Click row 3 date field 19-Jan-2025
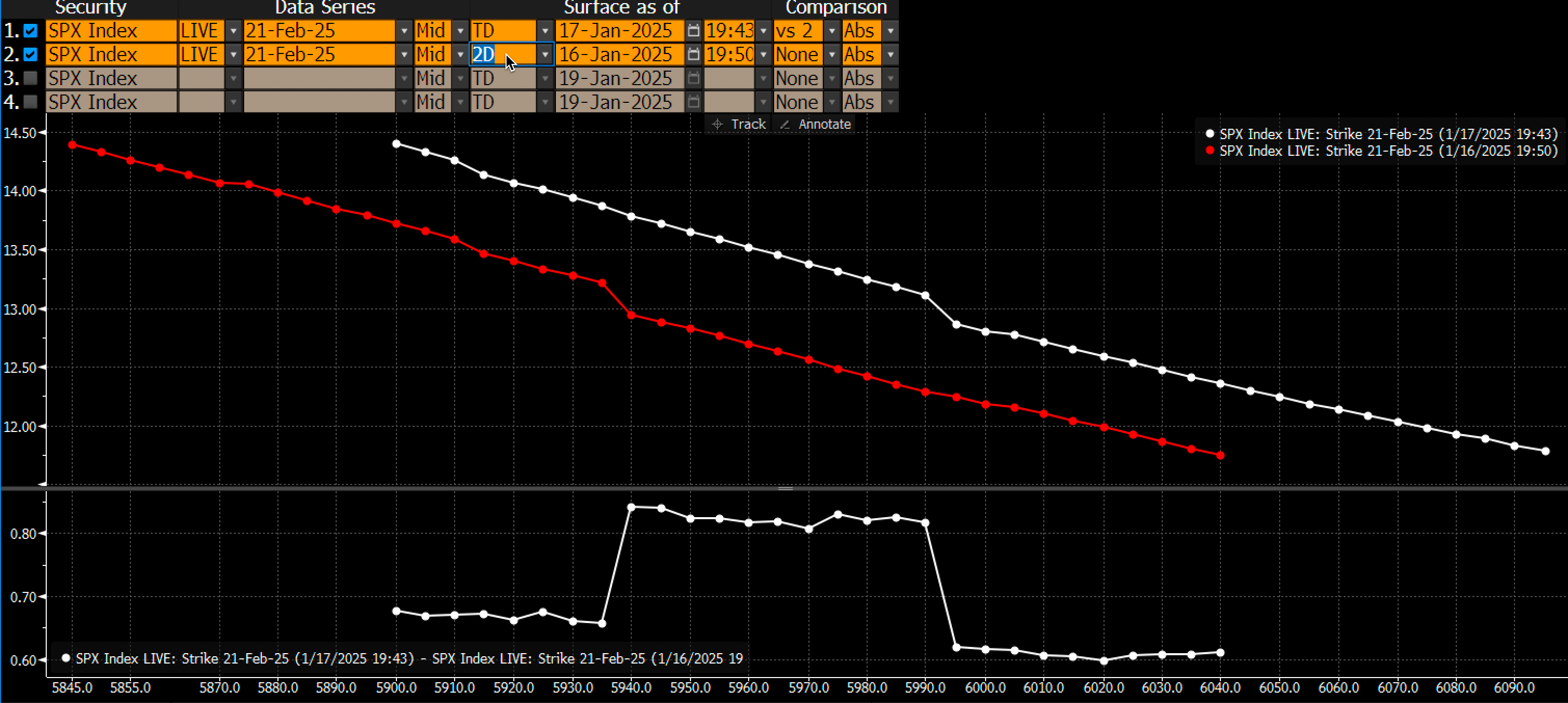This screenshot has width=1568, height=703. coord(620,78)
